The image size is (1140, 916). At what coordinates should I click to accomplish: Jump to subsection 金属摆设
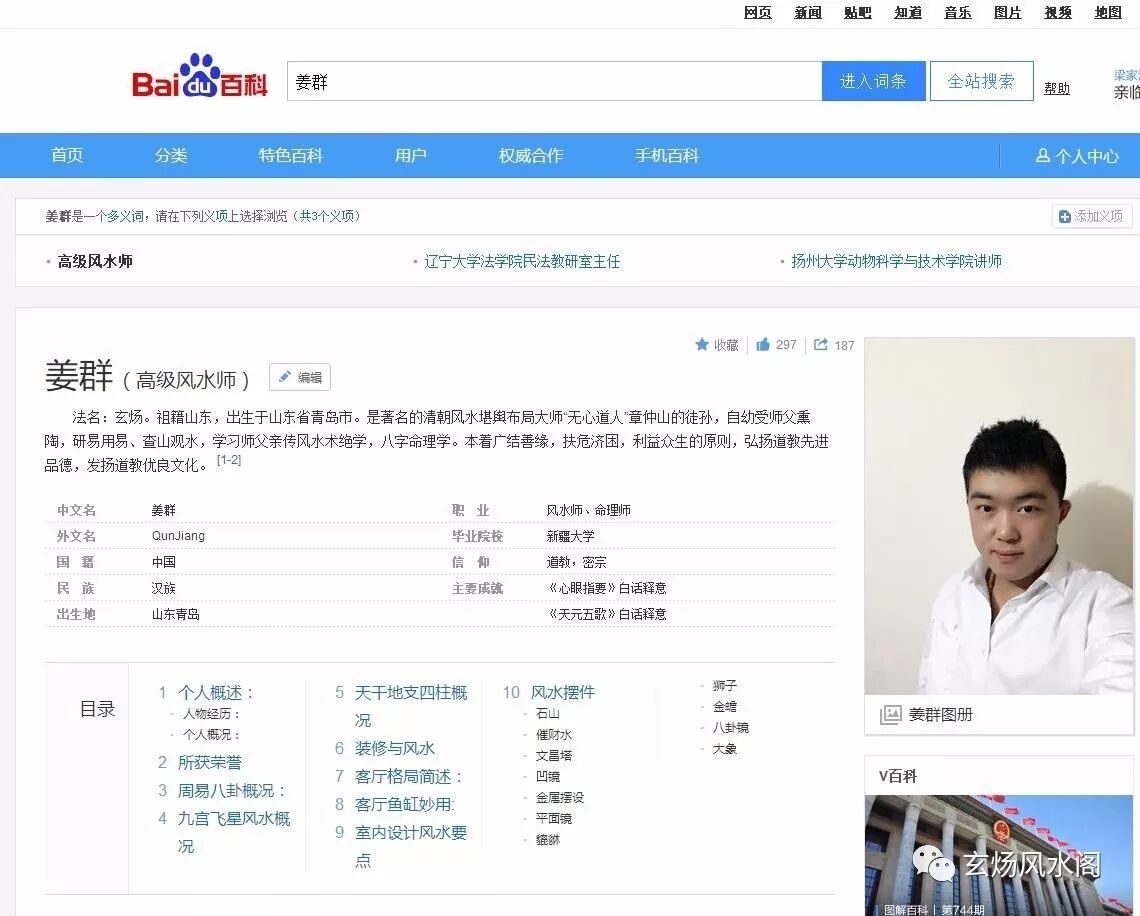point(560,798)
